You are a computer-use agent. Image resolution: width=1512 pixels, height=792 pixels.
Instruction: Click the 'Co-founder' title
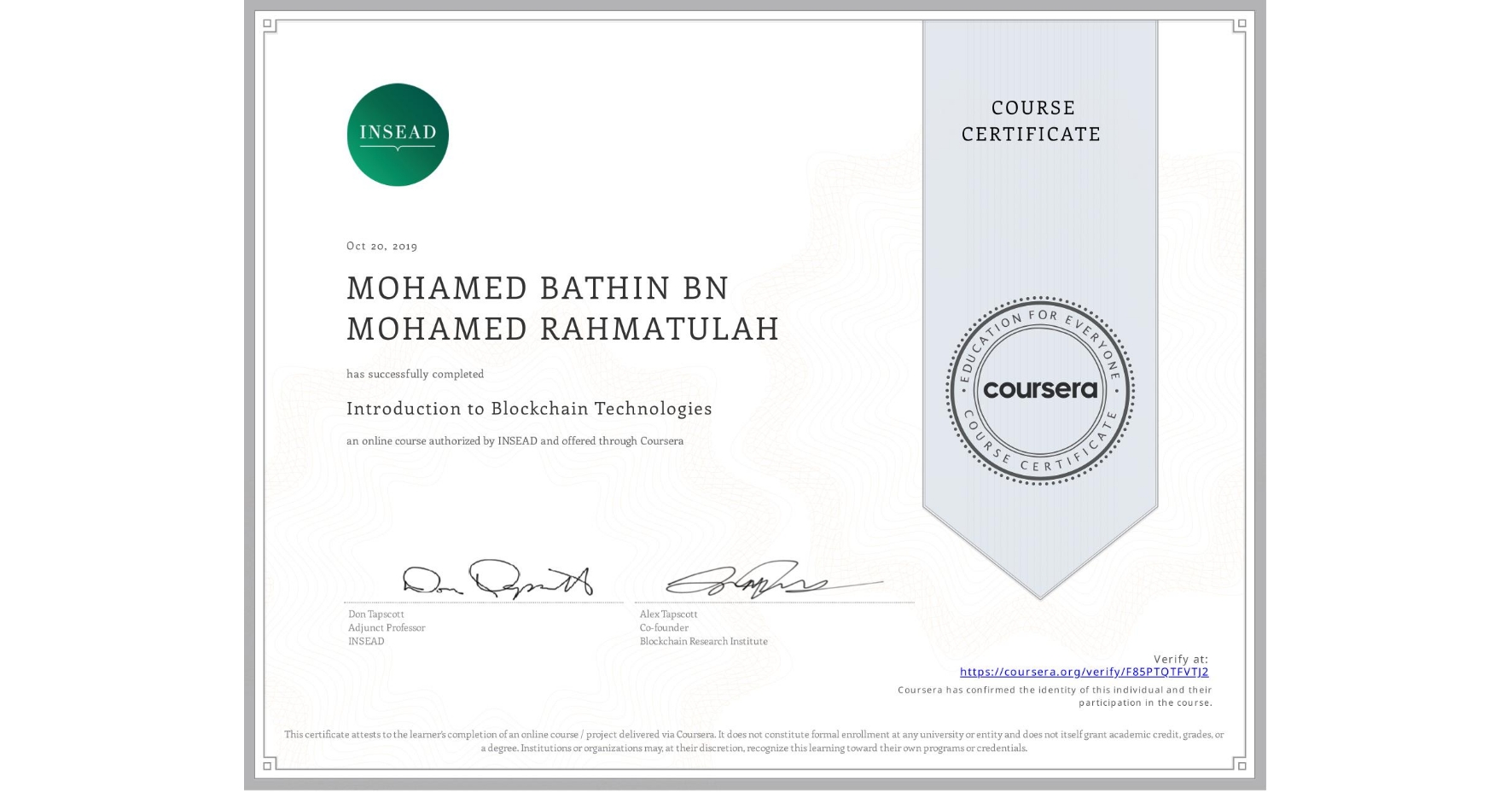(664, 628)
